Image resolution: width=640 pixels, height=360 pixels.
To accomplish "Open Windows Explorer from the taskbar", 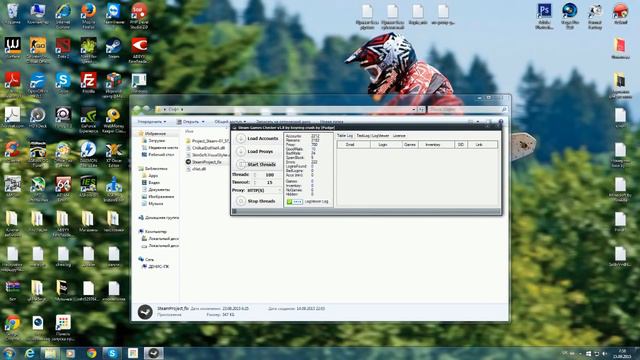I will pos(50,353).
